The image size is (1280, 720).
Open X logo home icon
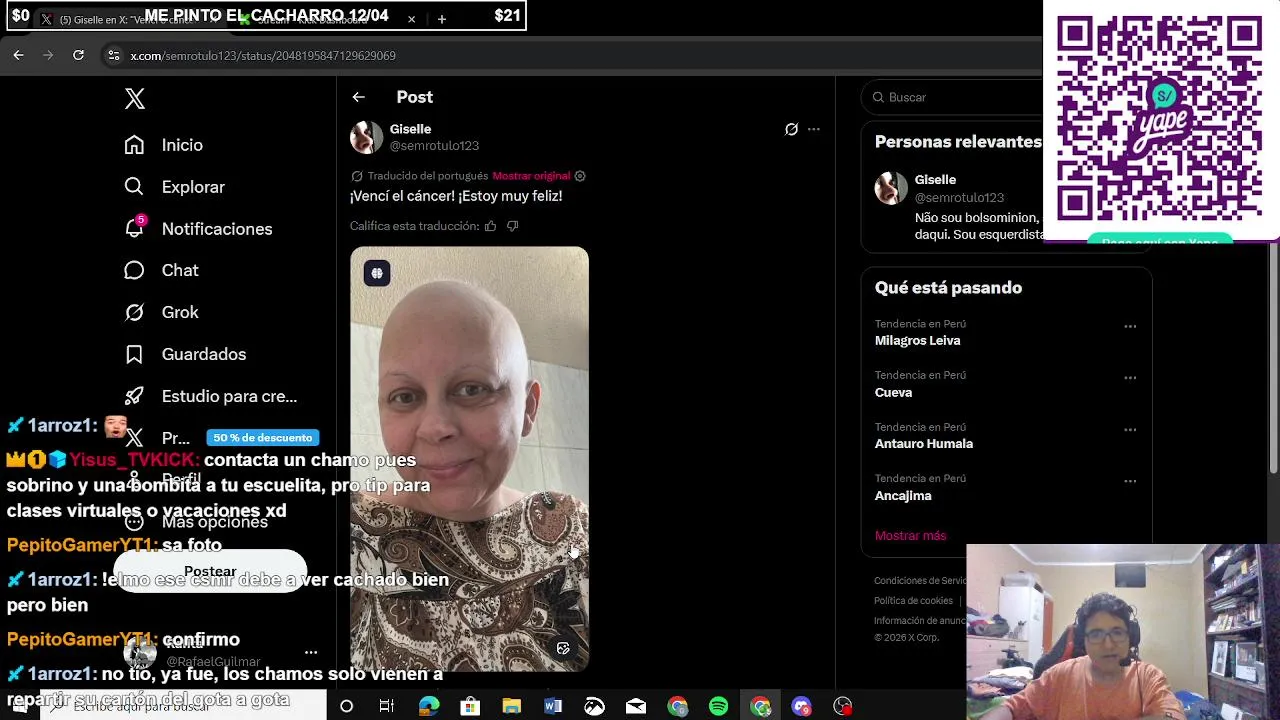pyautogui.click(x=135, y=98)
